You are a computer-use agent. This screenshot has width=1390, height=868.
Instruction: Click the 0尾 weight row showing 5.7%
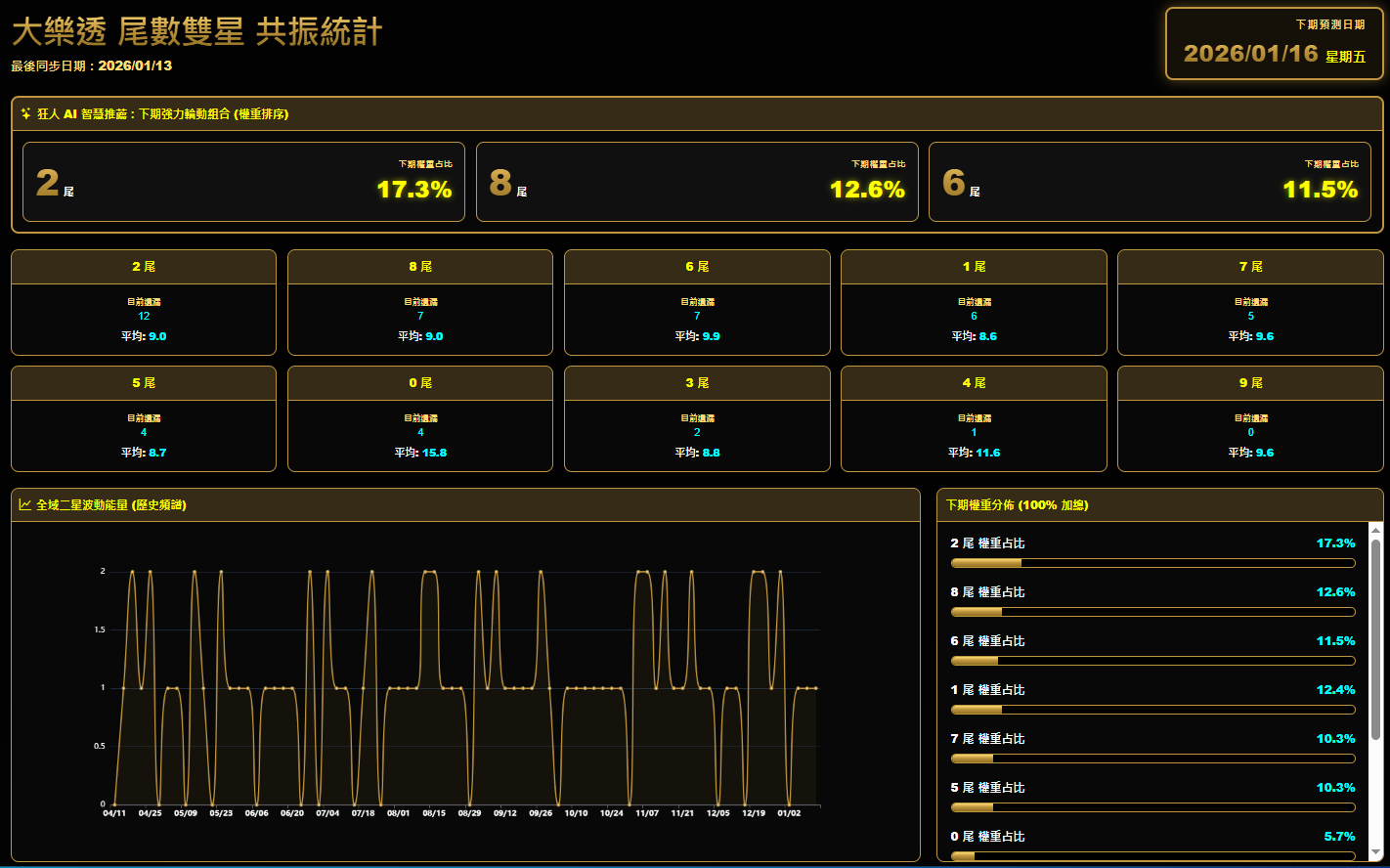(1152, 837)
